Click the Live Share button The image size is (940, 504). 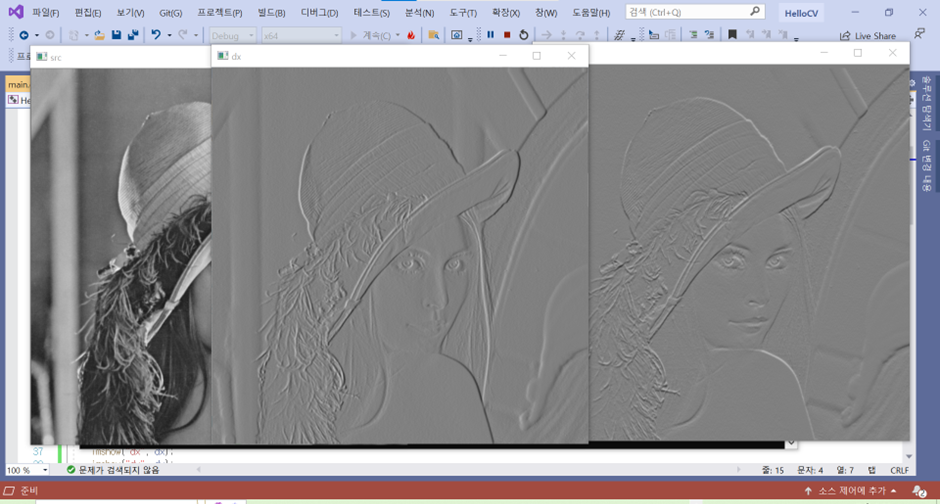point(867,36)
